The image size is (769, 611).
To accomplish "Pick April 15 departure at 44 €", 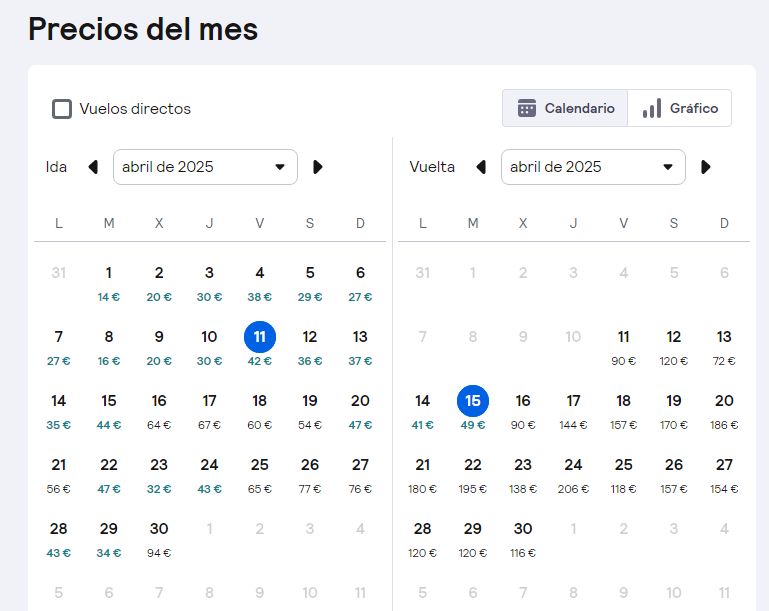I will coord(109,412).
